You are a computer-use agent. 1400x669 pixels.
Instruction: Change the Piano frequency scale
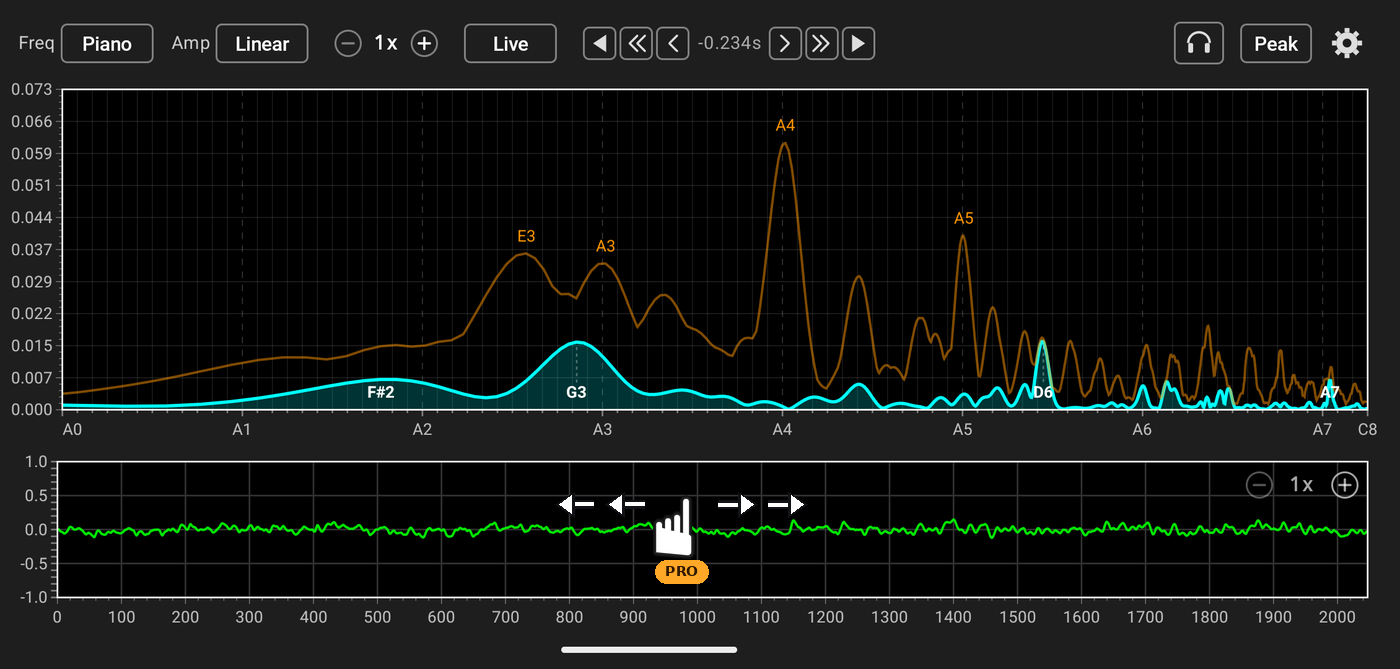[107, 44]
